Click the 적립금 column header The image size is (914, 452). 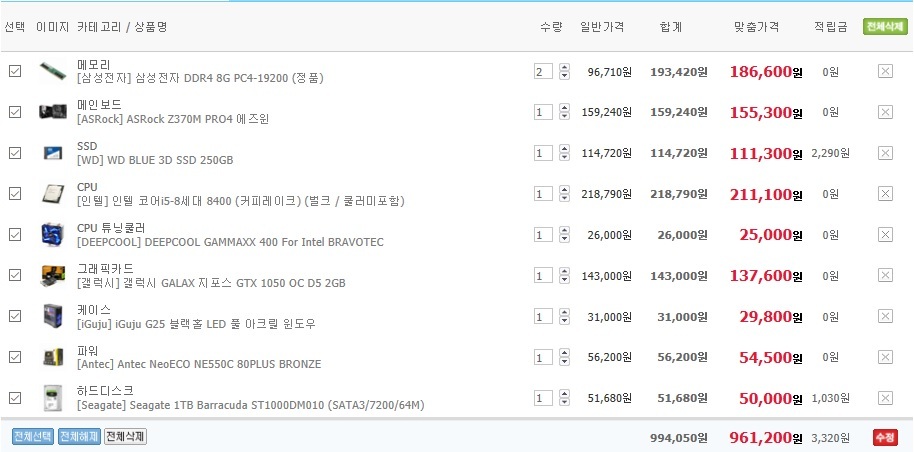[831, 27]
